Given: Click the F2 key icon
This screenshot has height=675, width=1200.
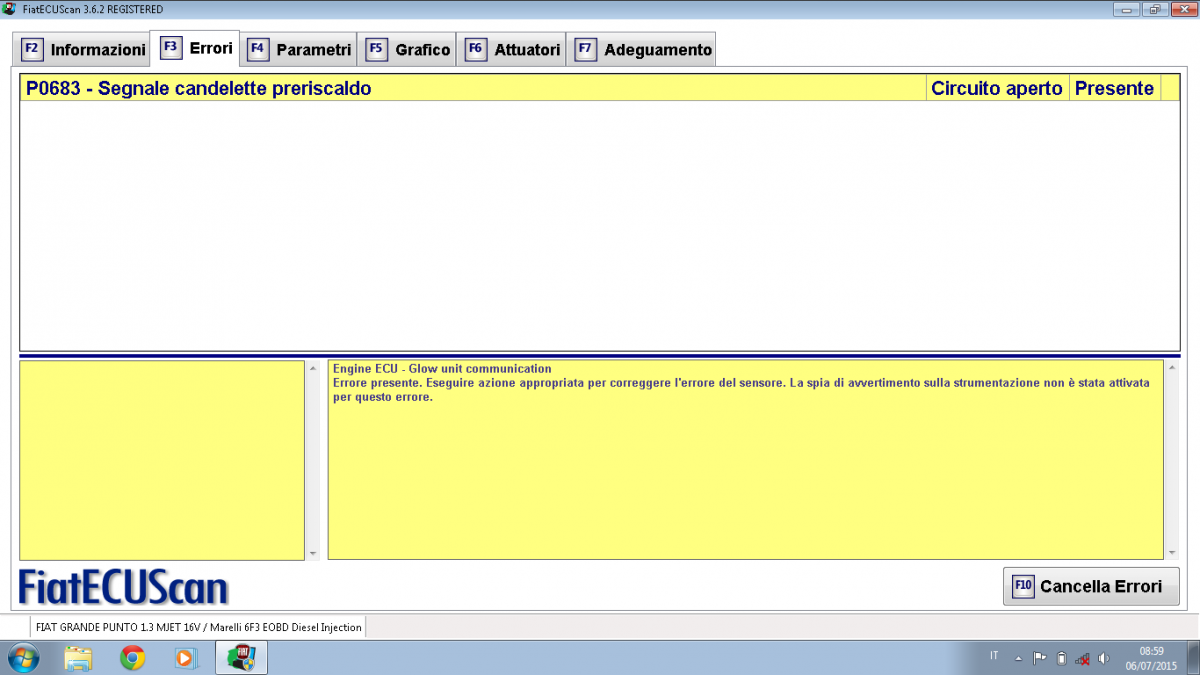Looking at the screenshot, I should coord(32,48).
